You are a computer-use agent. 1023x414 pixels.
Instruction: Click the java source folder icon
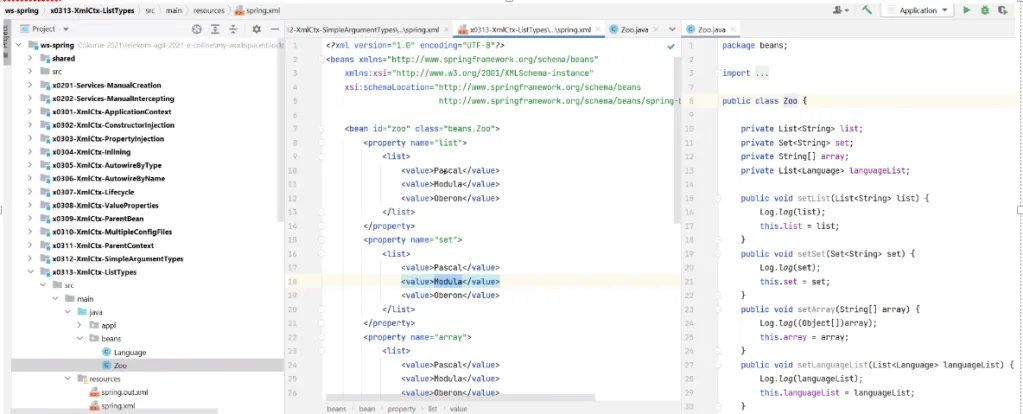click(x=82, y=312)
